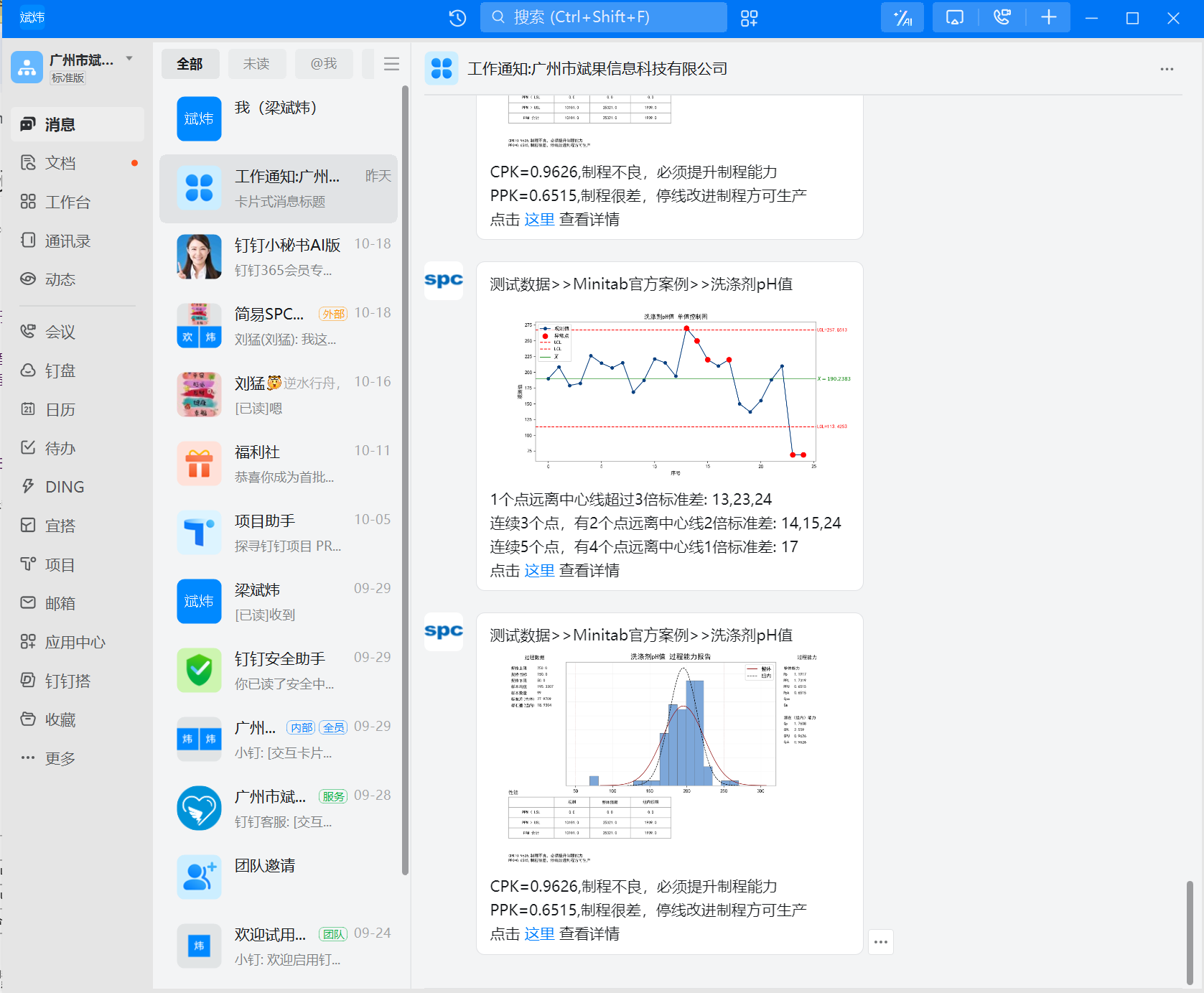The width and height of the screenshot is (1204, 993).
Task: Open the apps grid icon after search bar
Action: 749,18
